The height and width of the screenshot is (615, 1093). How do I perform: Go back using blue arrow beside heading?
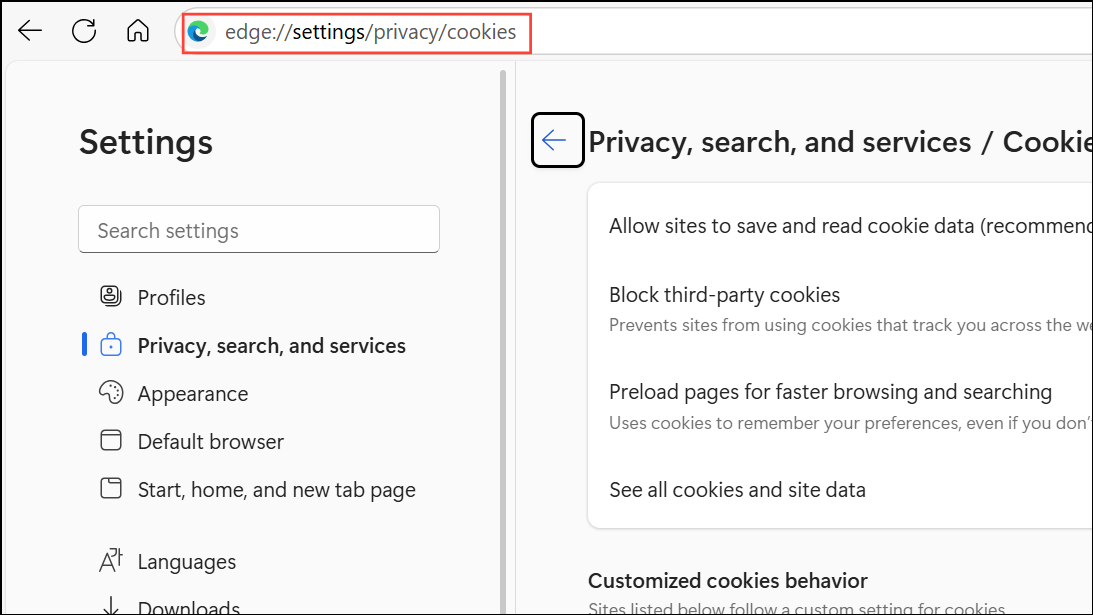point(557,140)
